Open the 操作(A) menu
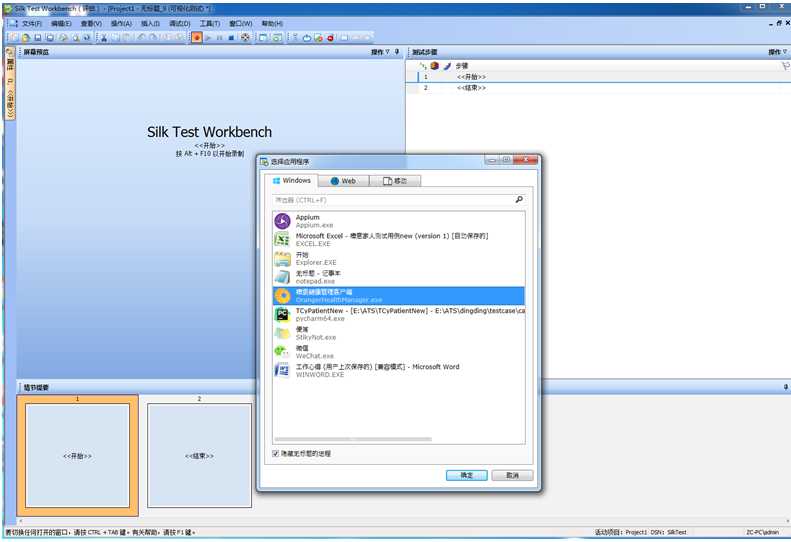Image resolution: width=791 pixels, height=542 pixels. coord(121,23)
